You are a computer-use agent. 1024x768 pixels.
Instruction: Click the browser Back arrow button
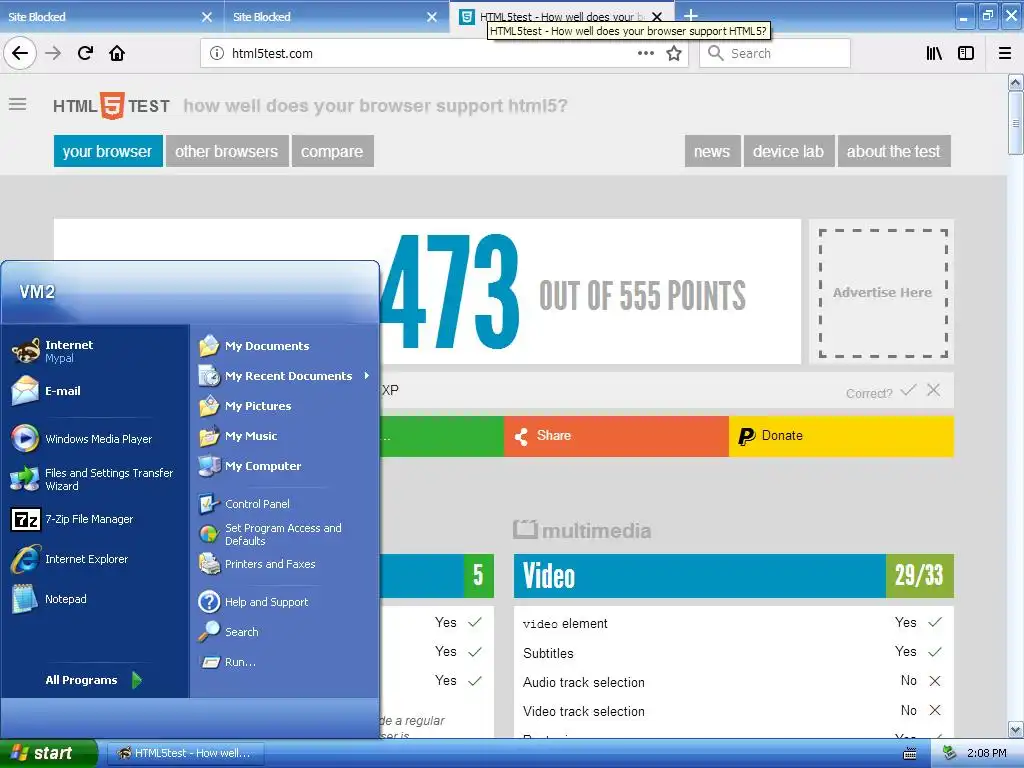[x=20, y=53]
